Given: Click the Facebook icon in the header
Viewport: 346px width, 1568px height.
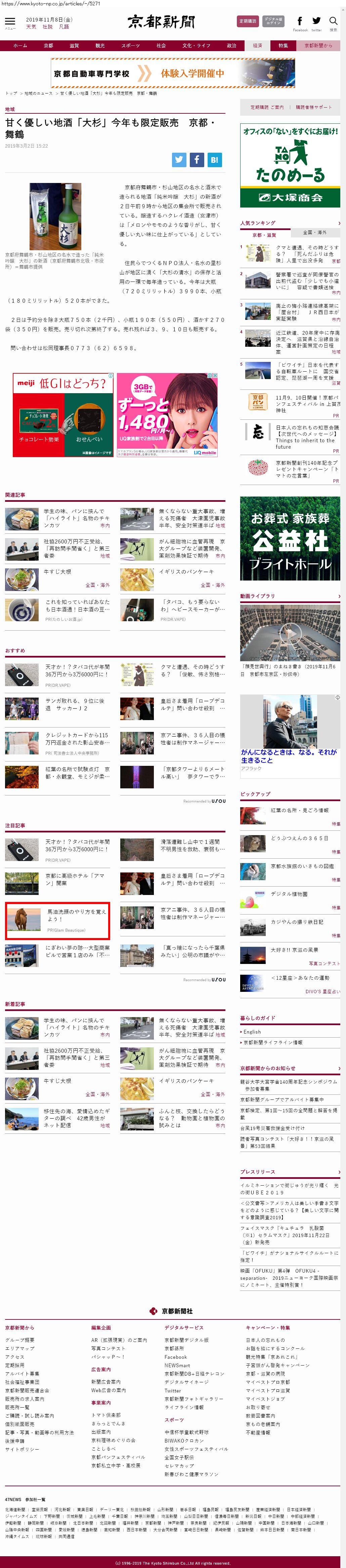Looking at the screenshot, I should [x=300, y=21].
